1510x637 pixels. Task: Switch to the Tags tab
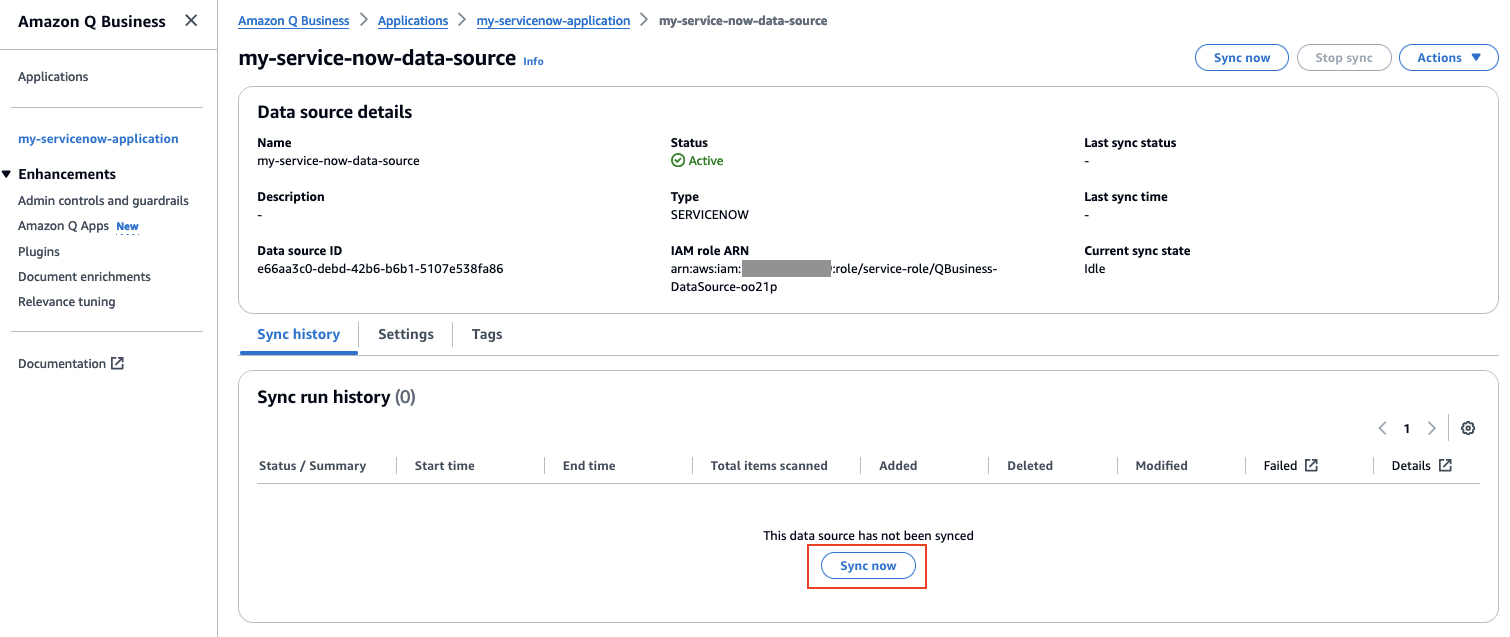487,334
